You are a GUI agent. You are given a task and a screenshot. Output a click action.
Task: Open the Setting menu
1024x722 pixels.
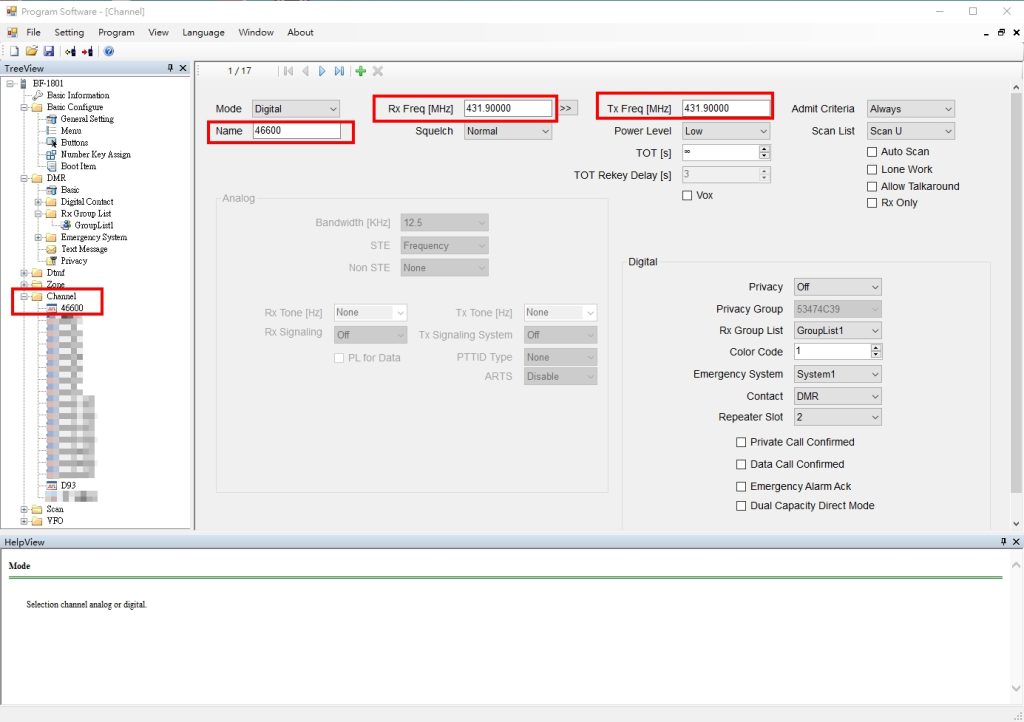69,32
